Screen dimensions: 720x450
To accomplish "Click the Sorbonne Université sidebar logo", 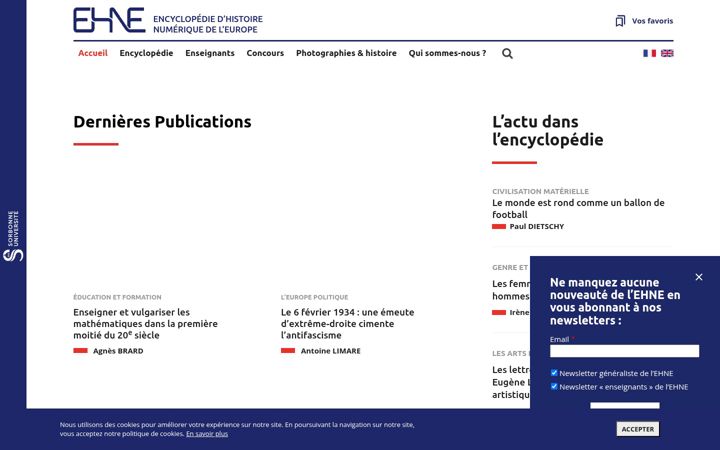I will (x=13, y=236).
